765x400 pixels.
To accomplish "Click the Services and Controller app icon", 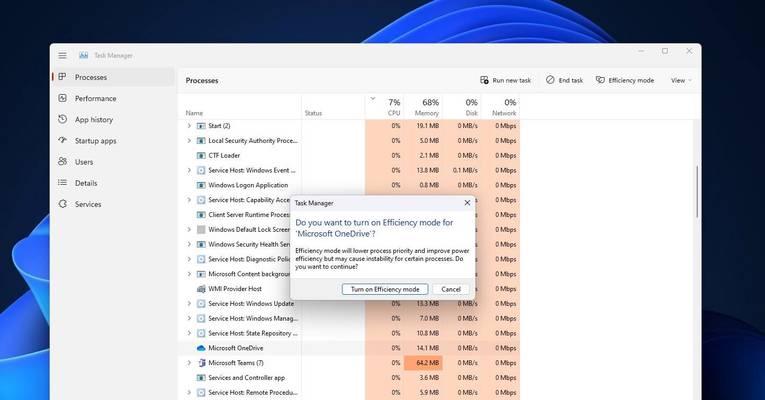I will tap(201, 378).
